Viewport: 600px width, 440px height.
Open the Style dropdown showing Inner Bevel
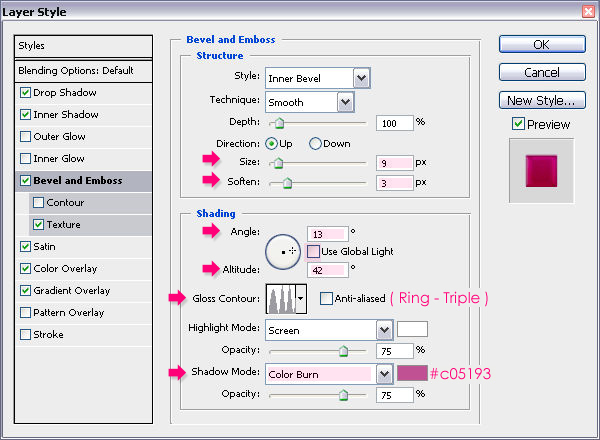click(361, 78)
